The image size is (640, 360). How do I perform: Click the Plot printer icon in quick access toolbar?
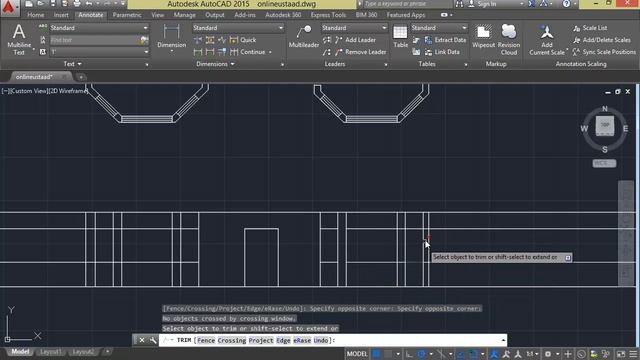(x=77, y=4)
